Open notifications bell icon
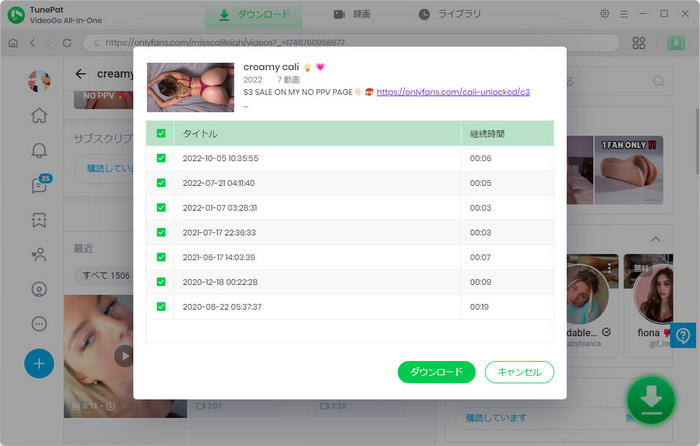 [39, 150]
